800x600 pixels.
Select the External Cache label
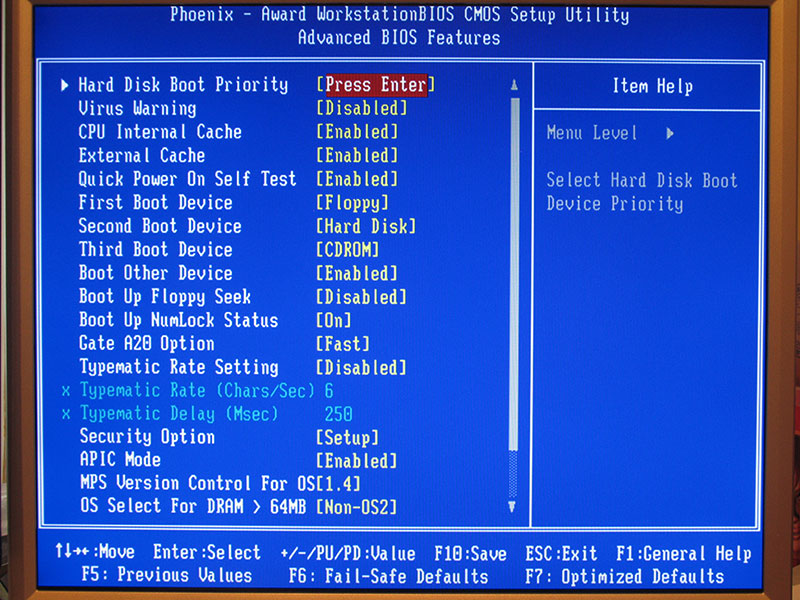coord(142,155)
